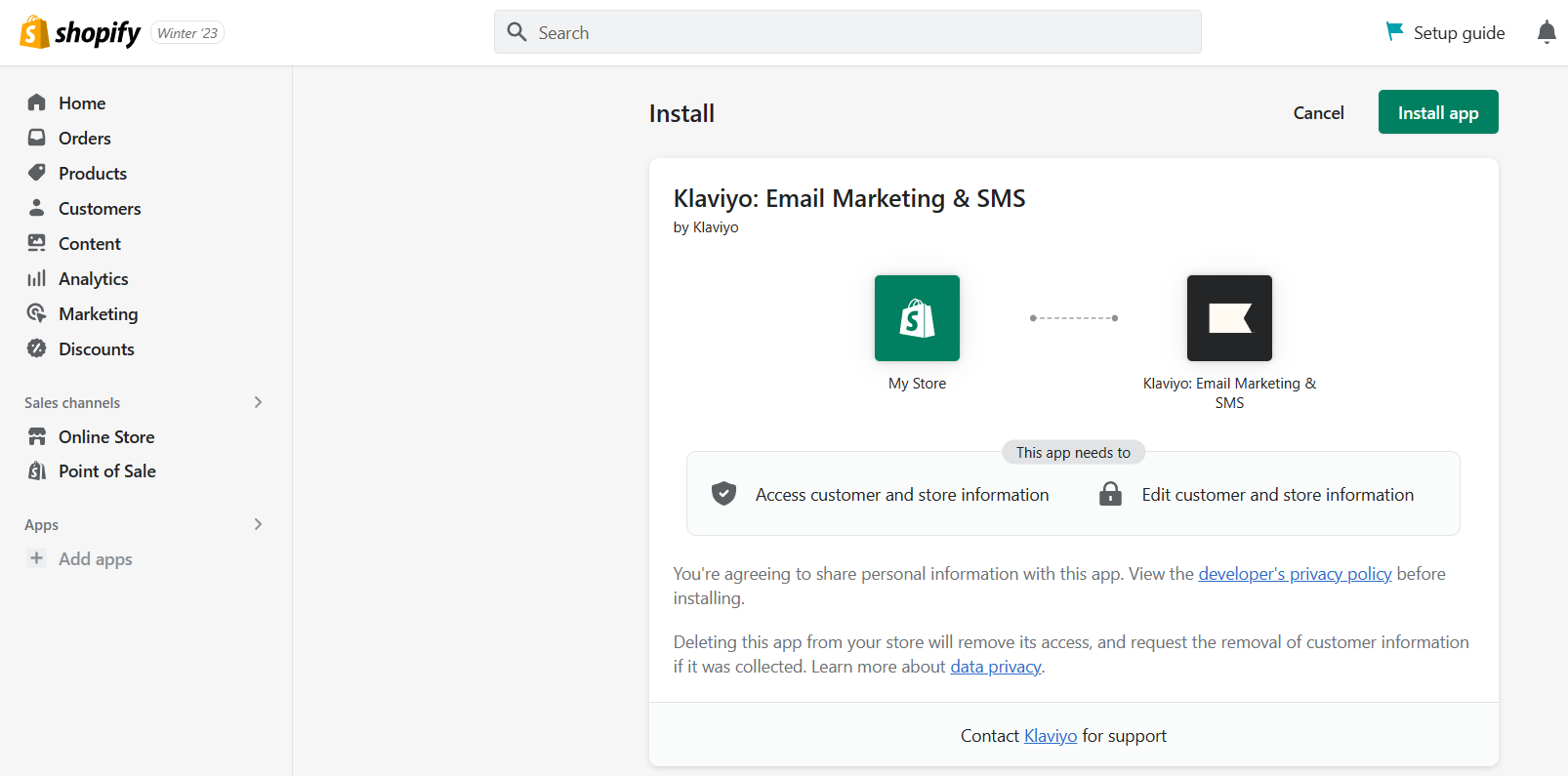The height and width of the screenshot is (776, 1568).
Task: Click the black Klaviyo flag app icon
Action: point(1229,318)
